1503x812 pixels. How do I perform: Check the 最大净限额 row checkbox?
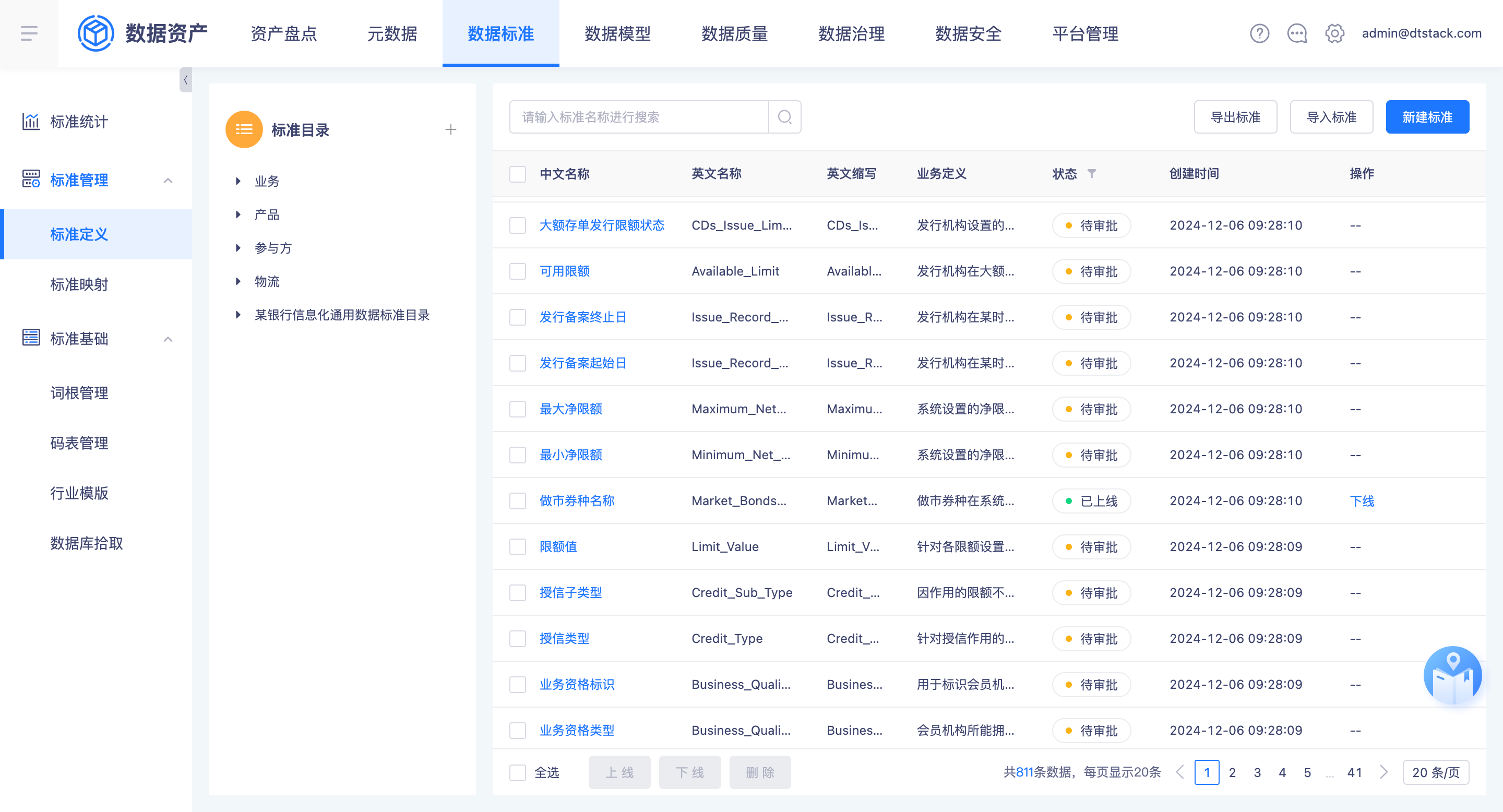tap(518, 409)
